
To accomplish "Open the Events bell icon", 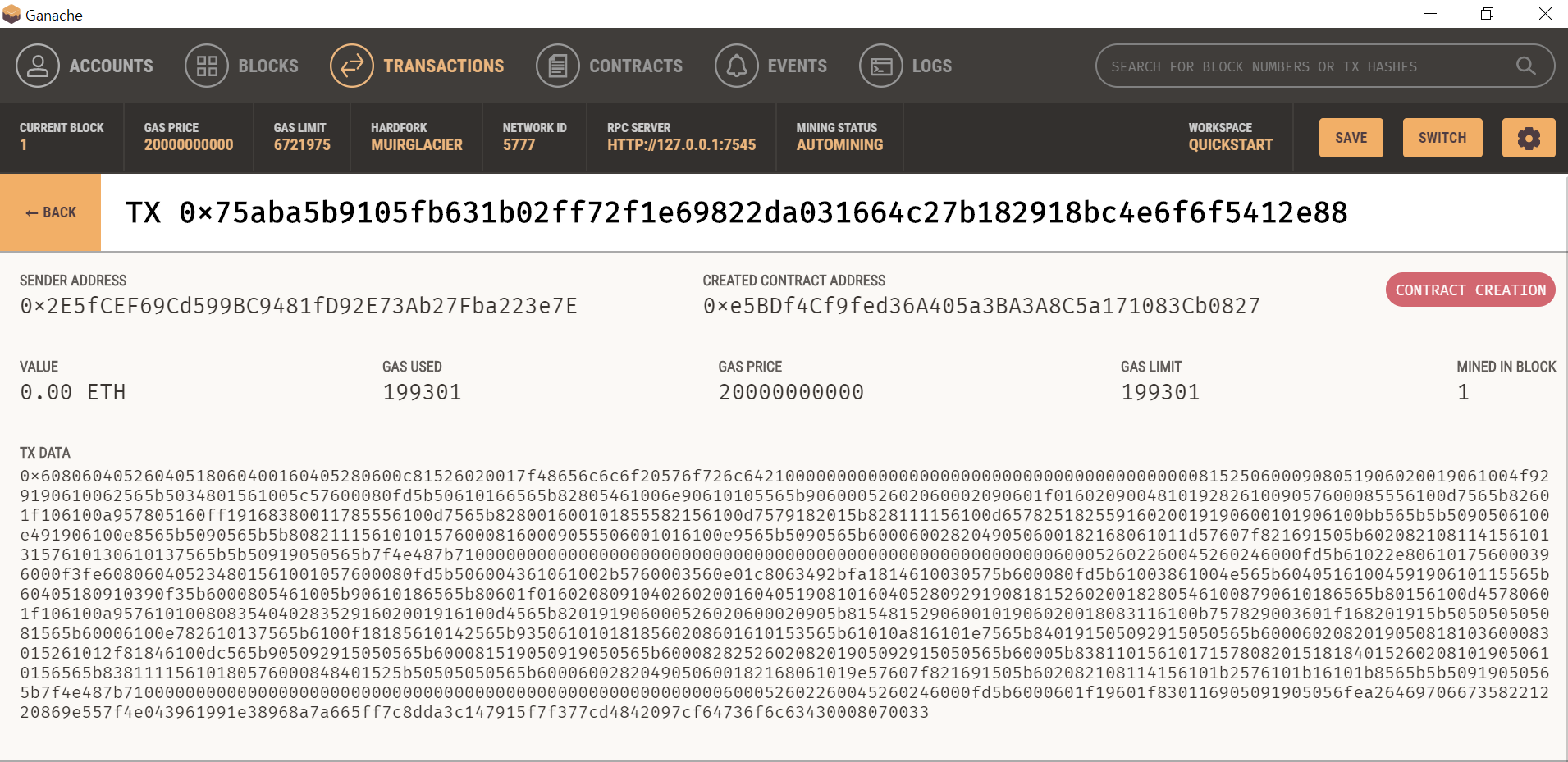I will pyautogui.click(x=737, y=66).
